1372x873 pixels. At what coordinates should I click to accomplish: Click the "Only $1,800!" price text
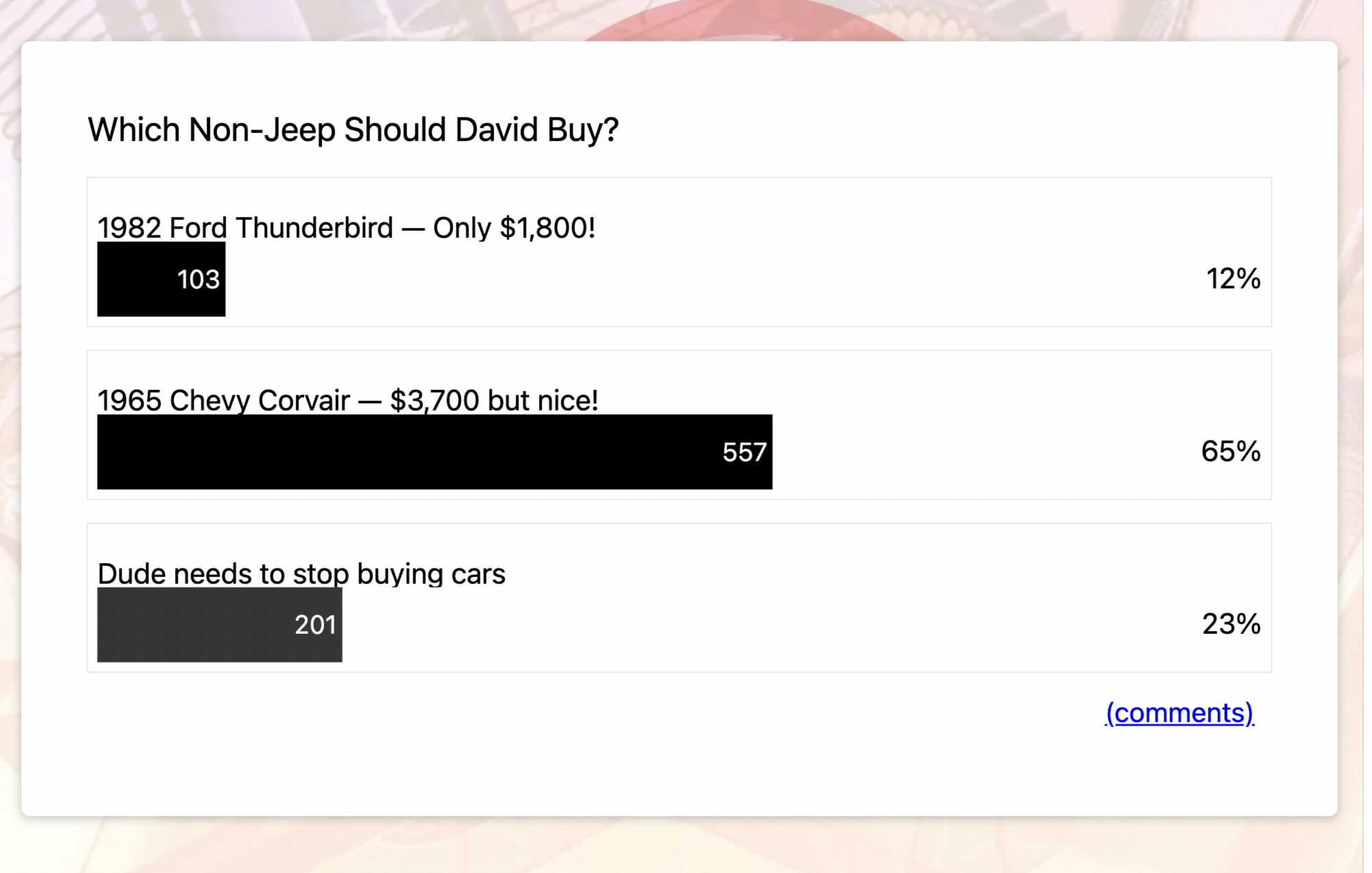tap(514, 228)
